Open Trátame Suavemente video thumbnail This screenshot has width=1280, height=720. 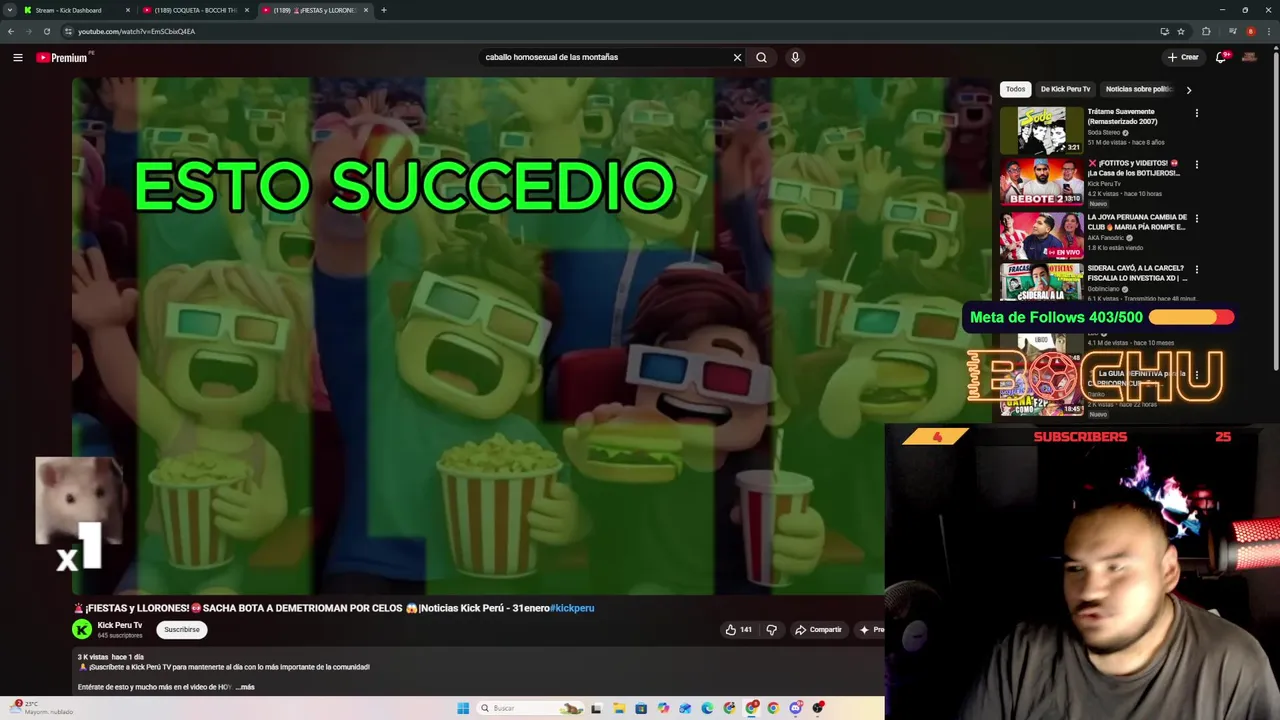pos(1041,130)
